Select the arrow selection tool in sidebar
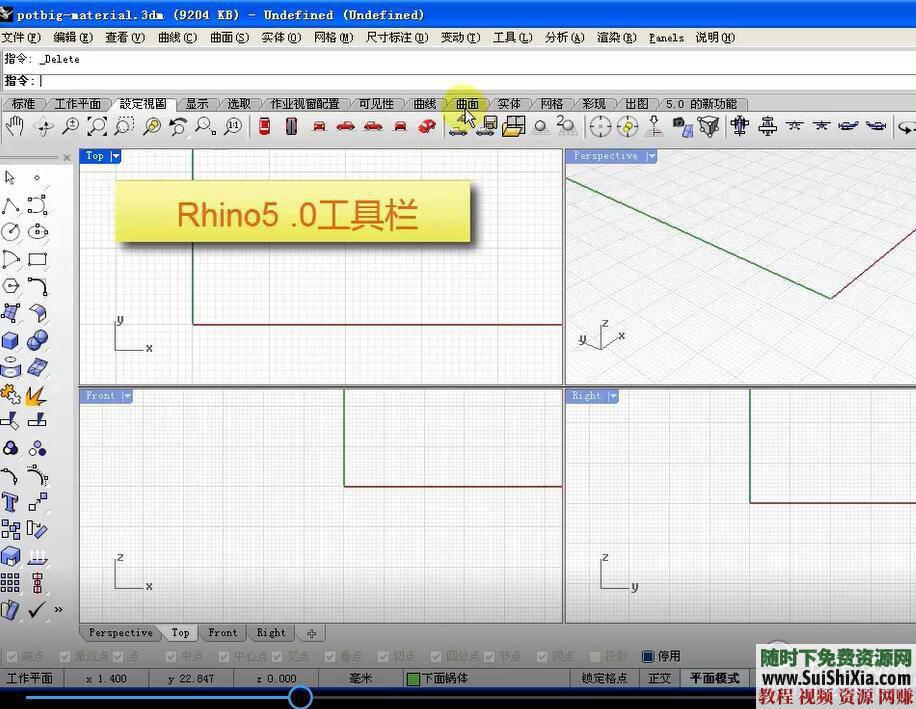 click(11, 178)
